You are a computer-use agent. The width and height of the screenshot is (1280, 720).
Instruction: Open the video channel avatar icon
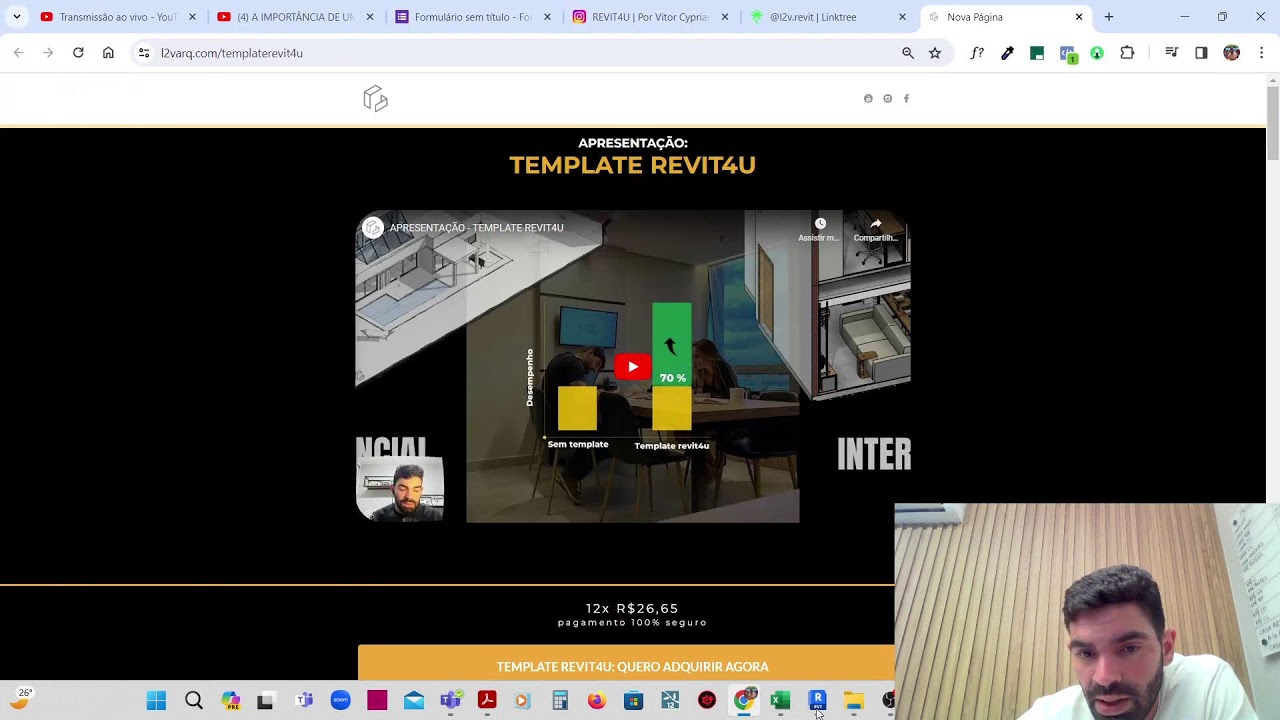tap(373, 228)
